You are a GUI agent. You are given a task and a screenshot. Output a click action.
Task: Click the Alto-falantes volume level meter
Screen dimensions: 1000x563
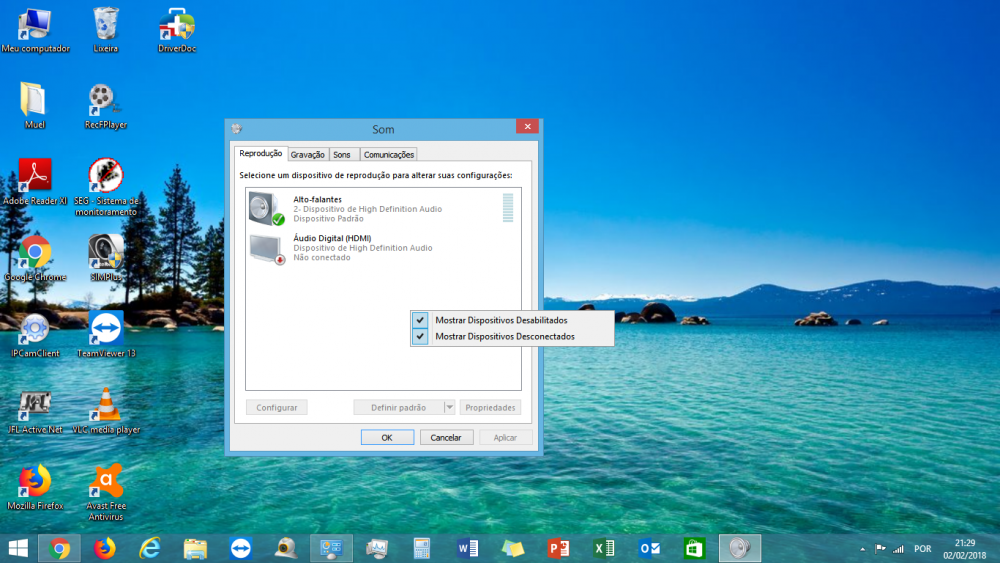(507, 208)
